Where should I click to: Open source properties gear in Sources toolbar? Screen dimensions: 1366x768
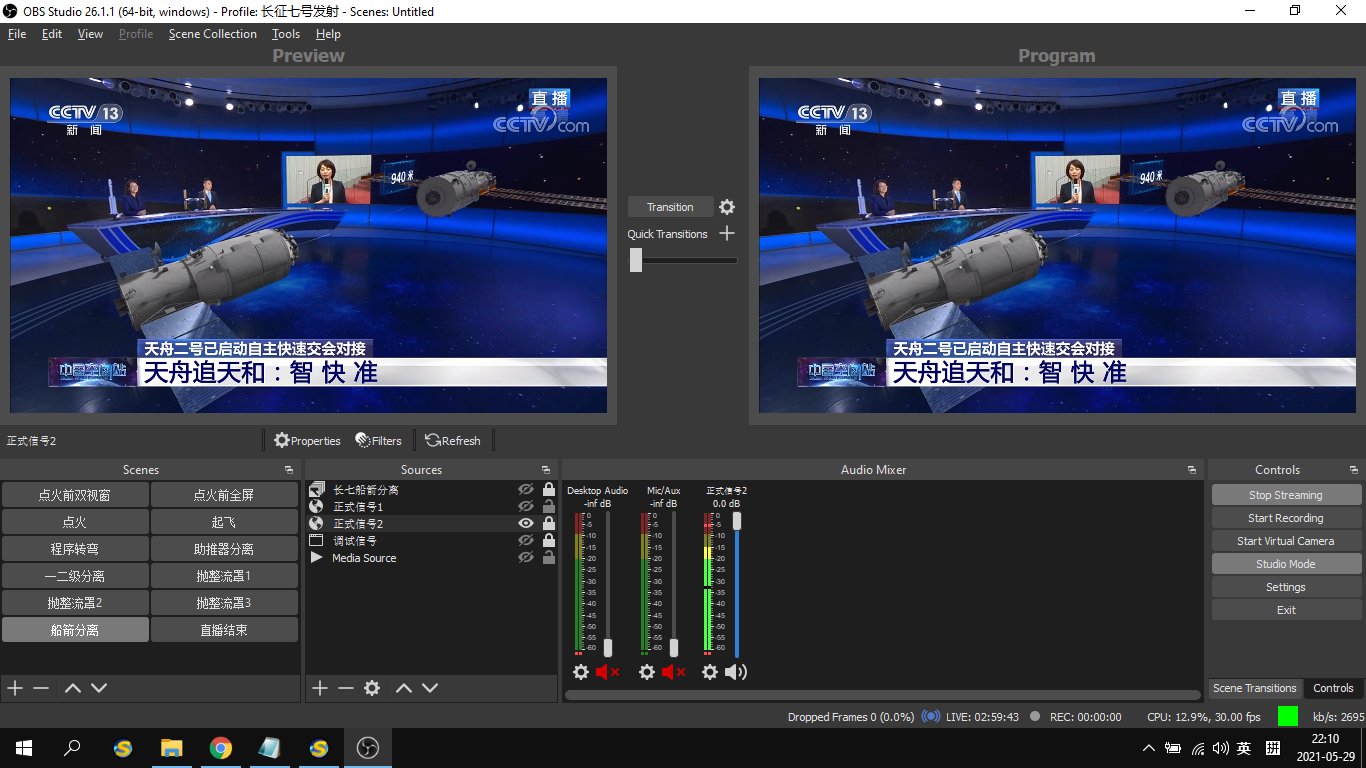(x=372, y=688)
